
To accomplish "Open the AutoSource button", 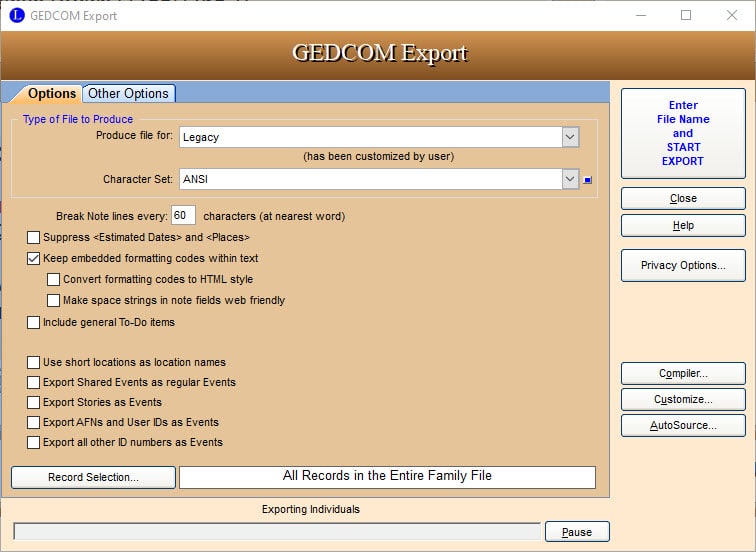I will click(x=683, y=425).
